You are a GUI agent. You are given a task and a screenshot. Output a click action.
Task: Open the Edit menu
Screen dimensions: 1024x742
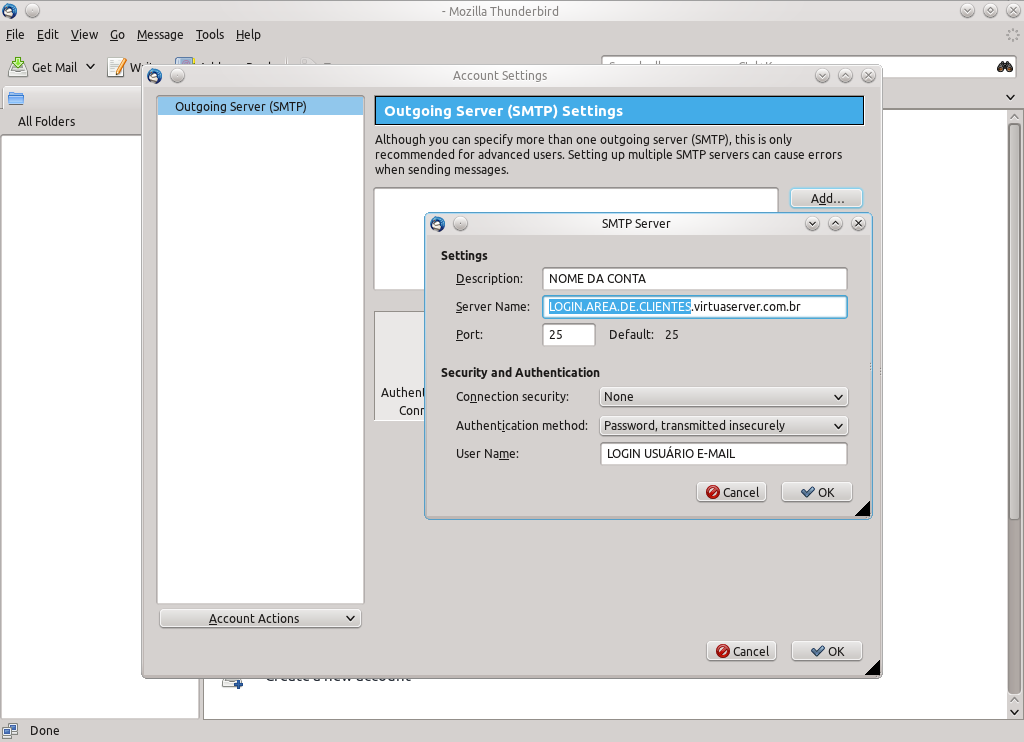point(47,35)
